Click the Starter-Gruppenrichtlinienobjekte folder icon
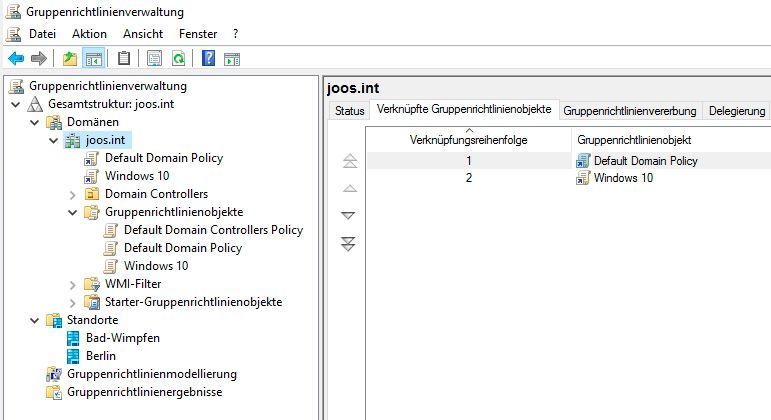The width and height of the screenshot is (771, 420). [91, 302]
